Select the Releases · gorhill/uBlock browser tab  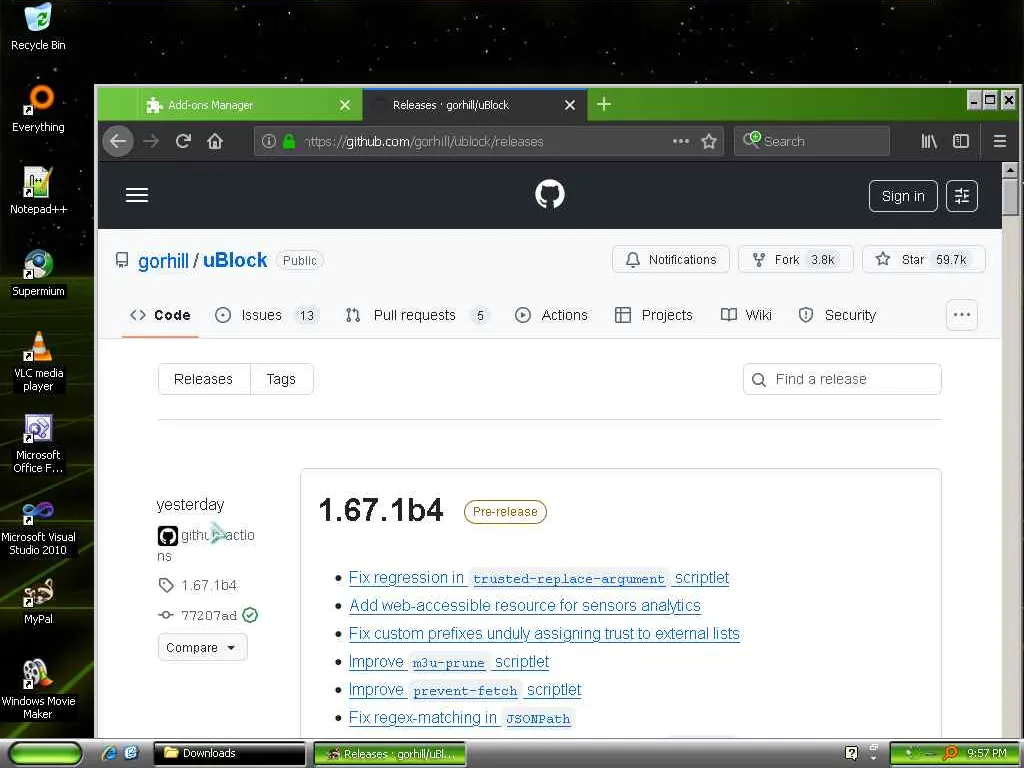point(473,104)
